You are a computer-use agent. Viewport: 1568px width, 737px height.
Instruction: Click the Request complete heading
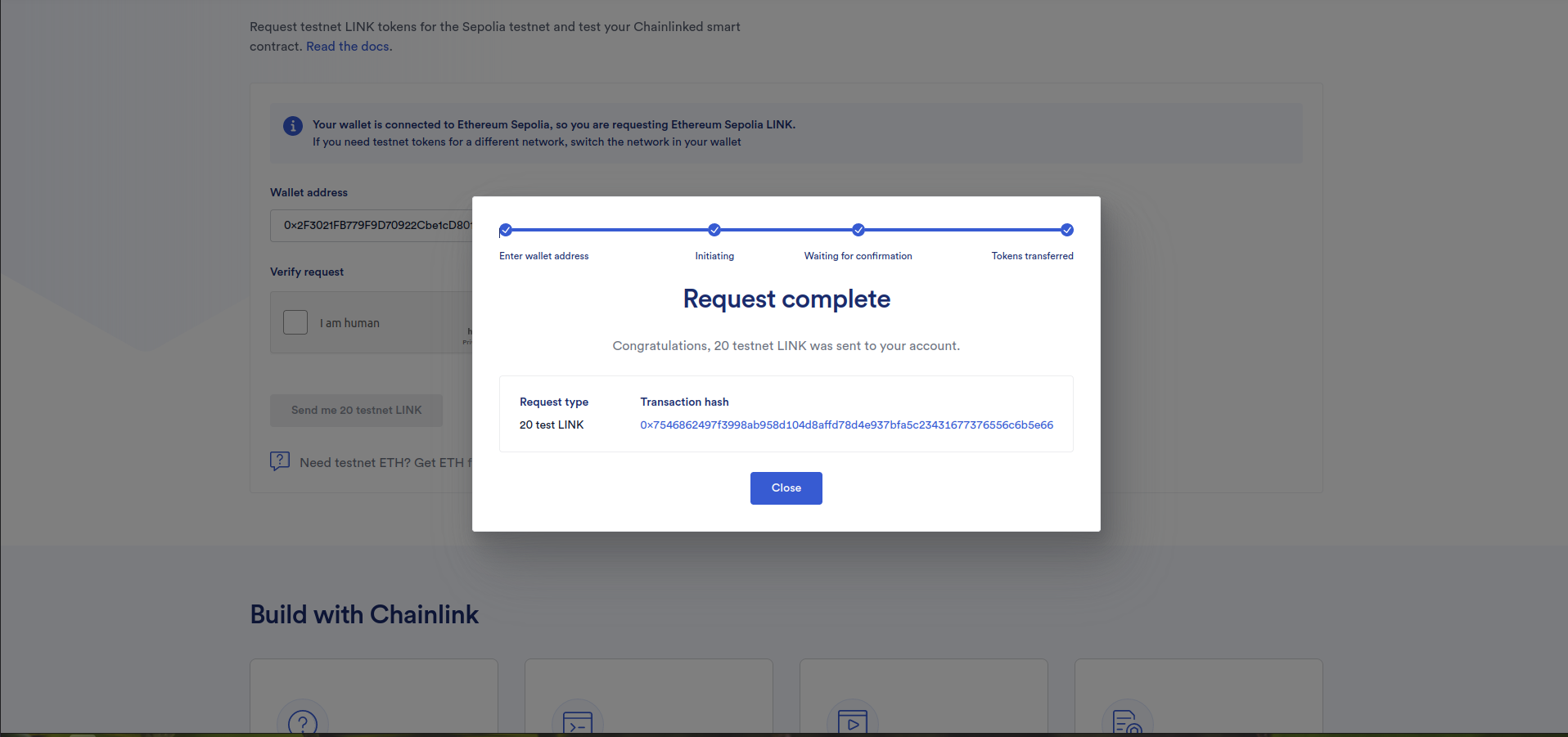coord(786,299)
